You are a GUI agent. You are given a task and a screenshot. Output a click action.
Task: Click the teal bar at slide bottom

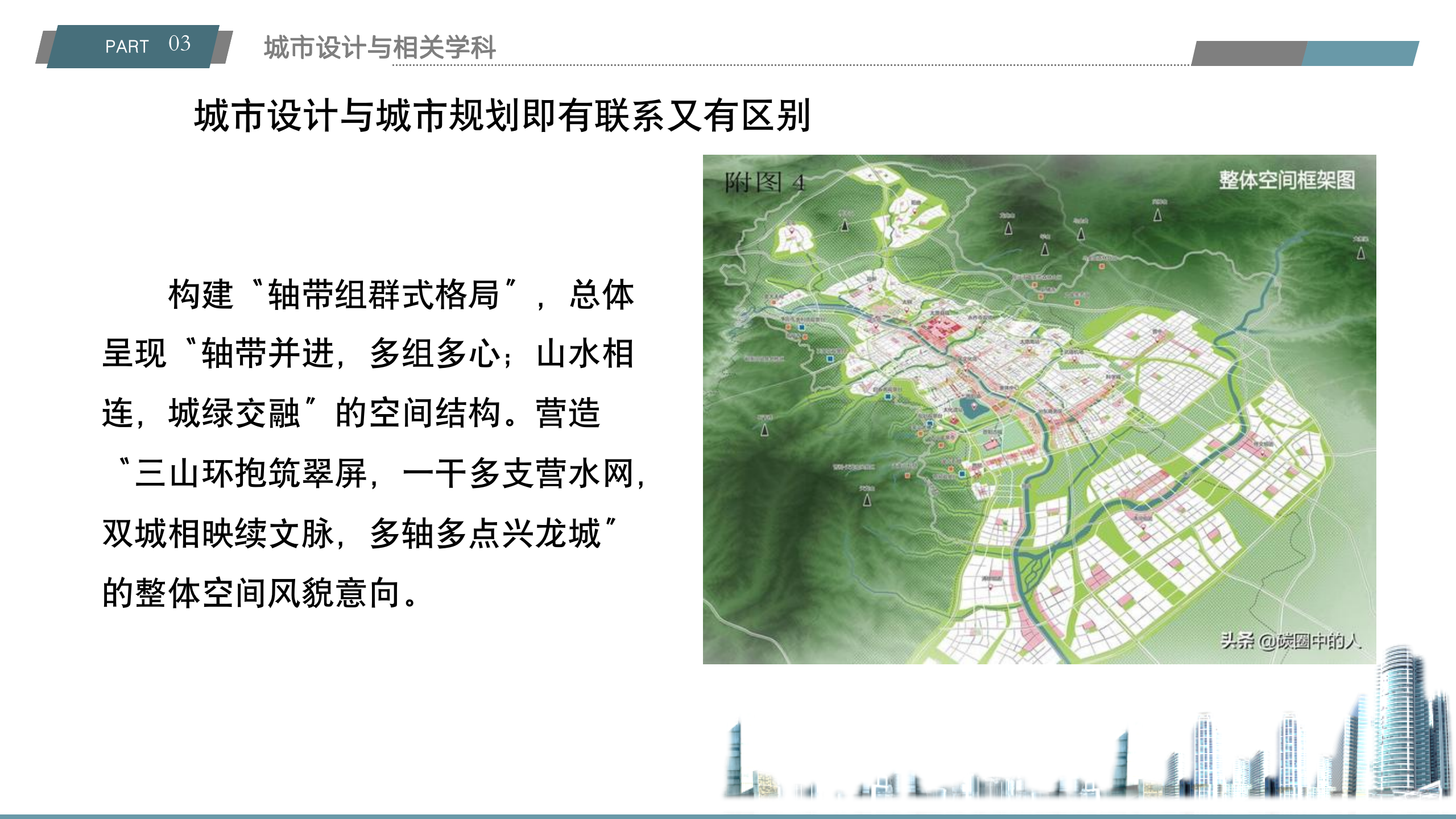coord(728,816)
